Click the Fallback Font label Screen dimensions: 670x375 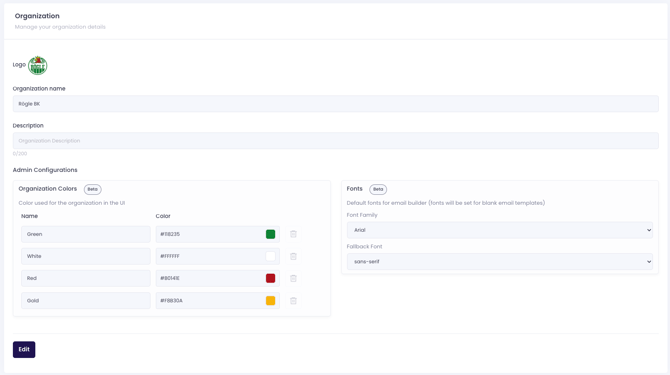pos(364,246)
